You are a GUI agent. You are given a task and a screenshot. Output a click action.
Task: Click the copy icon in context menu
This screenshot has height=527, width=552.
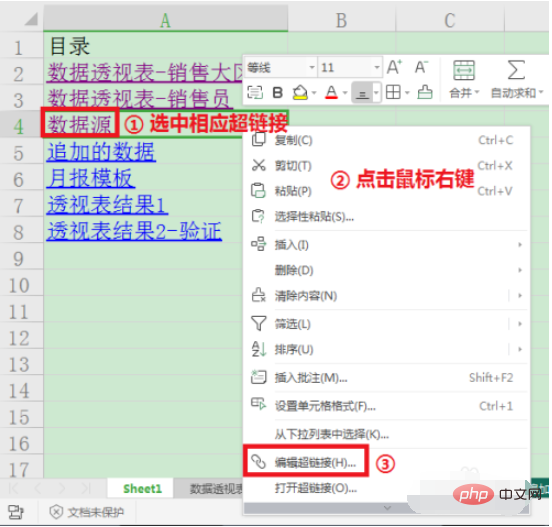point(259,139)
